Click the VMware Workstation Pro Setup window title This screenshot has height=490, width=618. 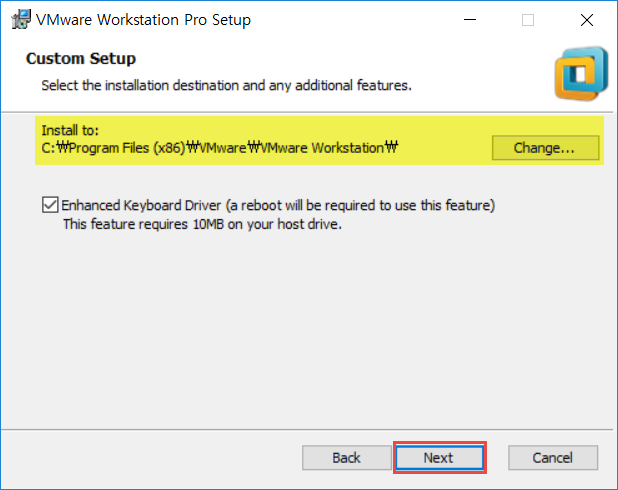click(143, 20)
